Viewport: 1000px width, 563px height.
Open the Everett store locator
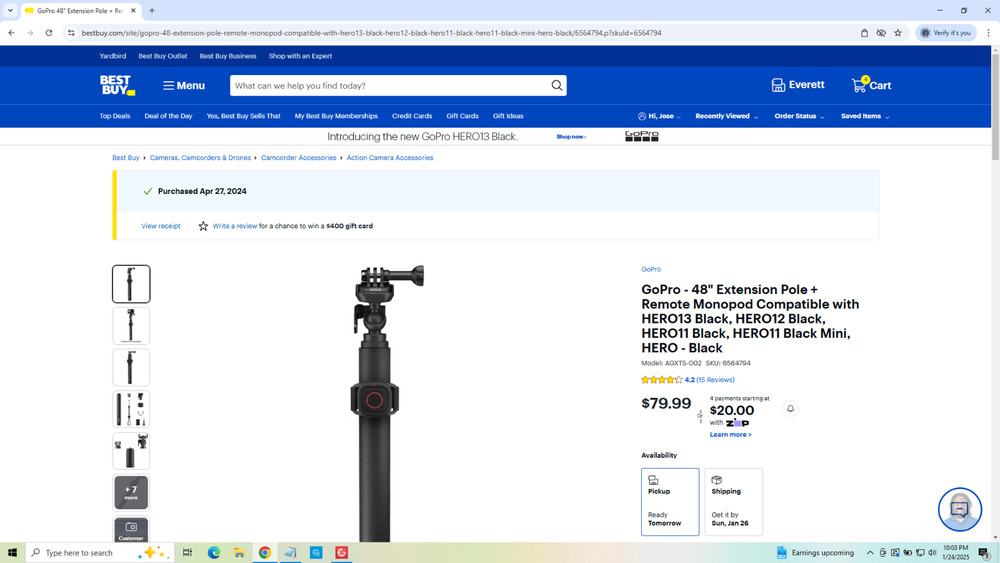pos(797,85)
